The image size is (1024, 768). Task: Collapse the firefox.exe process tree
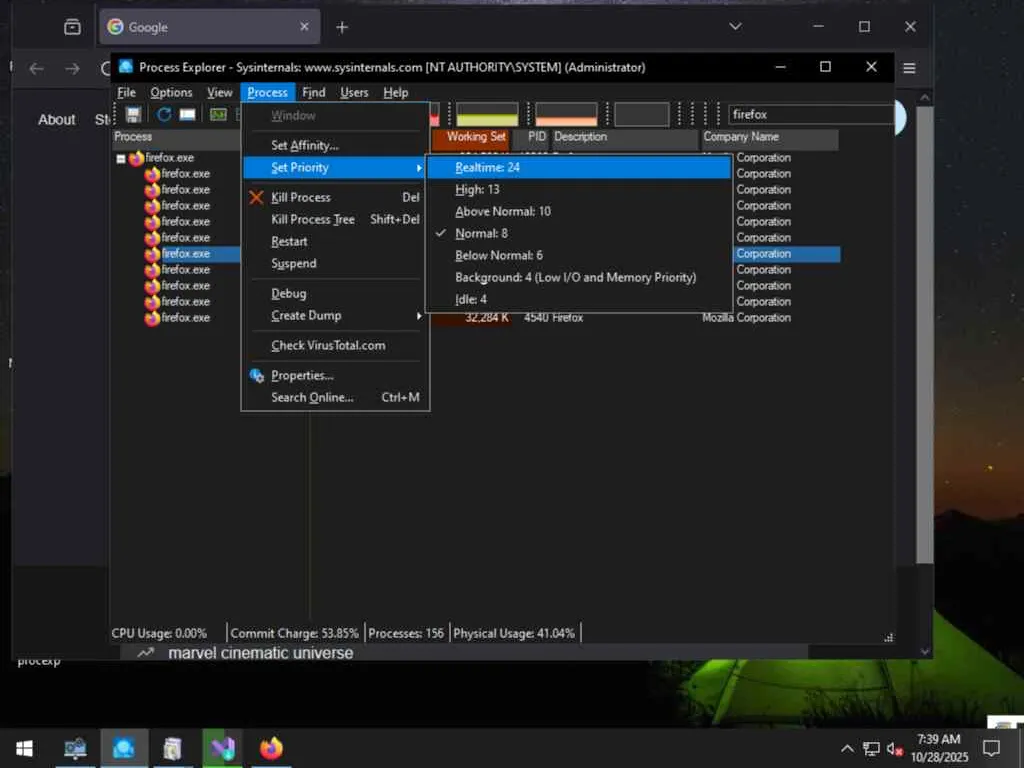pyautogui.click(x=121, y=159)
